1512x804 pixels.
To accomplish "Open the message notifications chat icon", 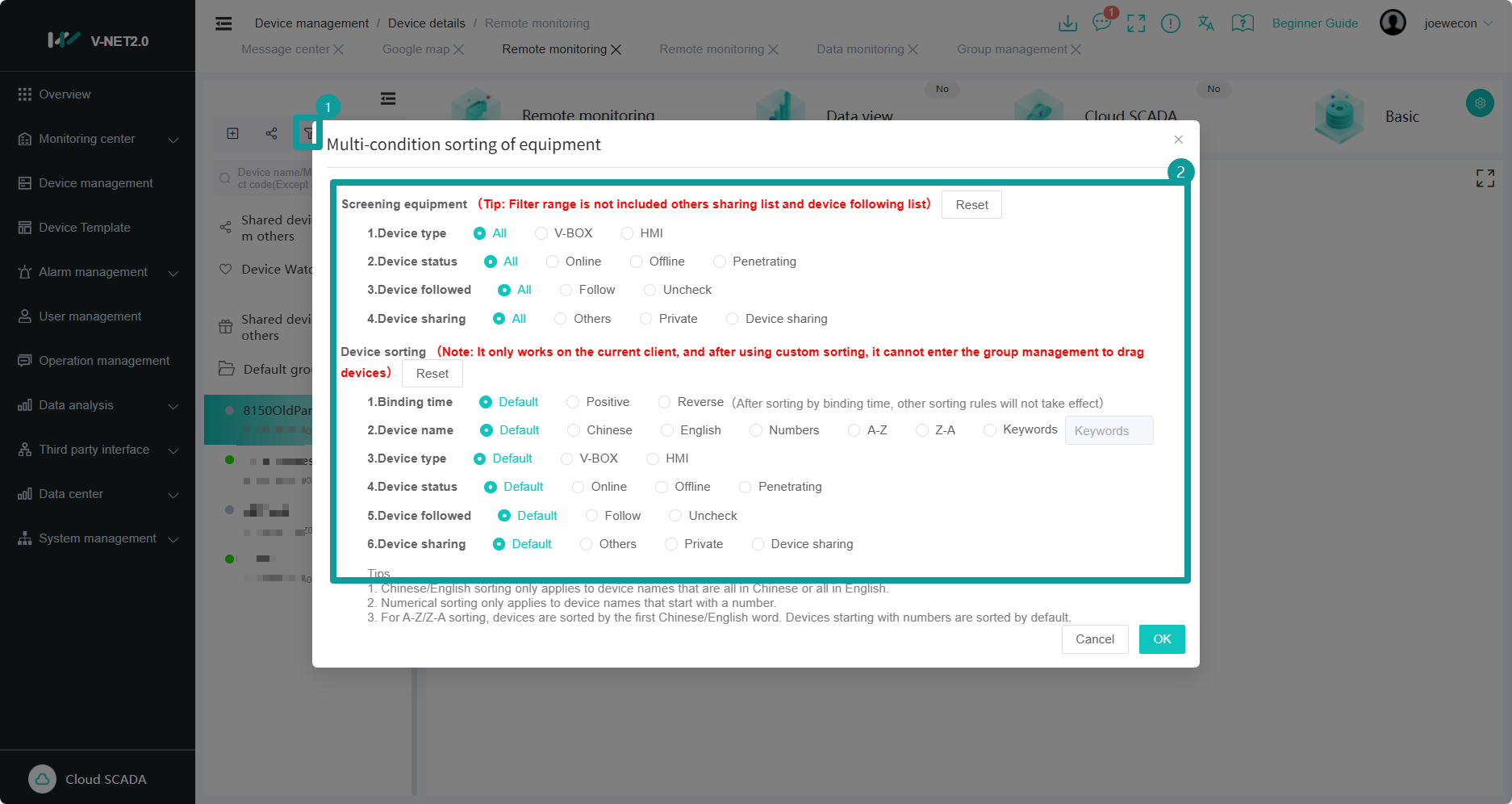I will (1101, 23).
